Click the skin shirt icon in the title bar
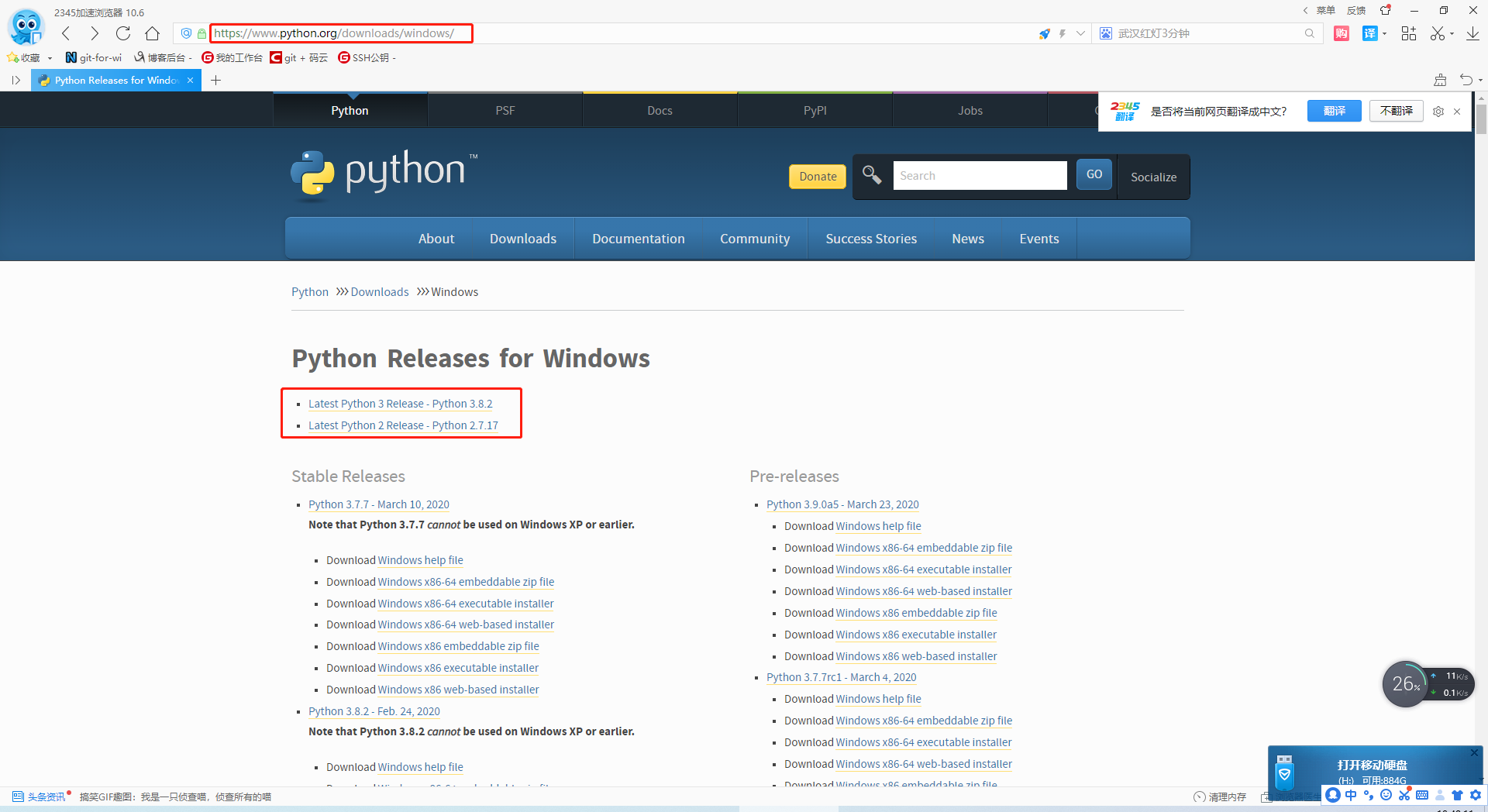This screenshot has width=1488, height=812. click(x=1386, y=10)
